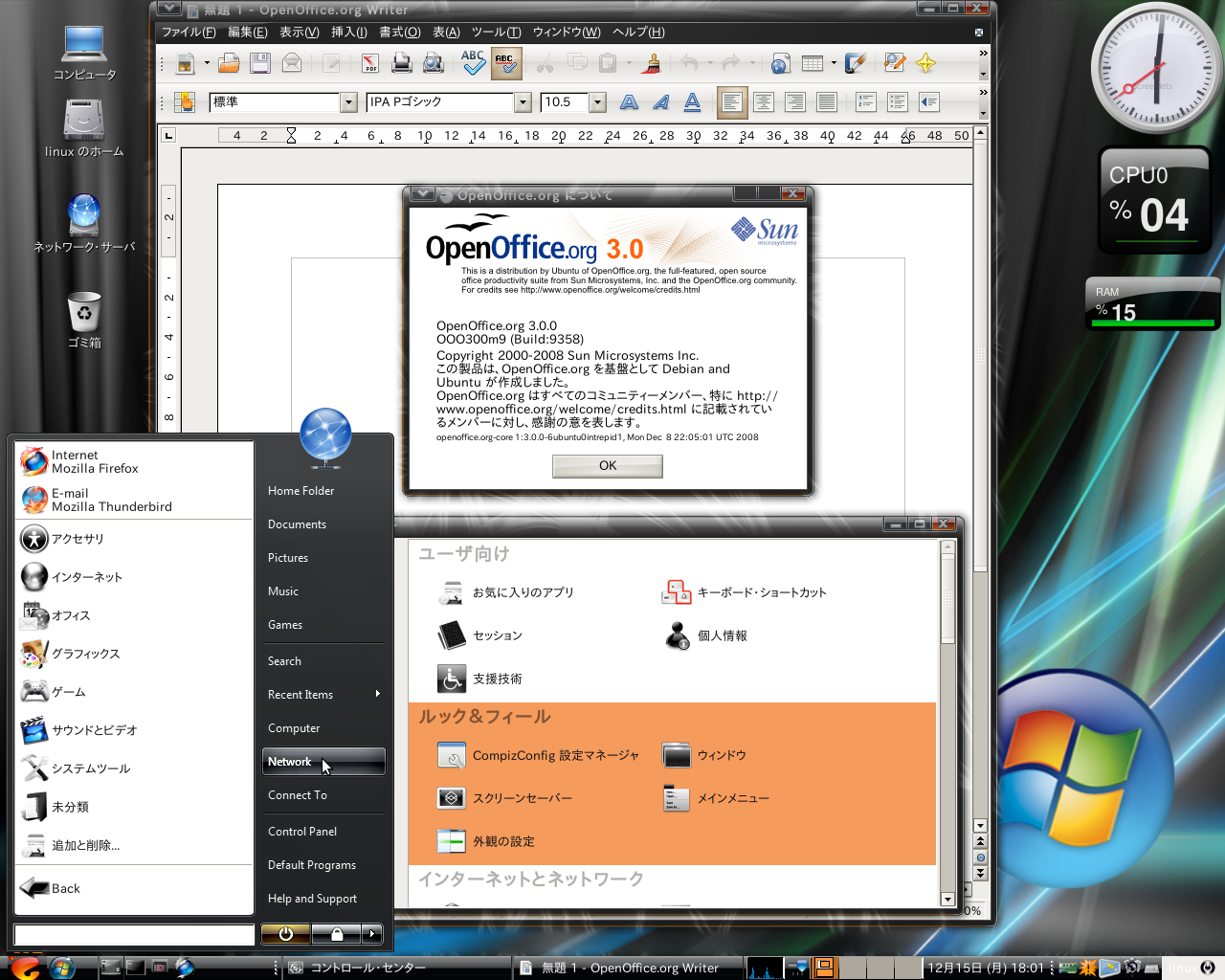Save the document using the floppy icon

(x=260, y=64)
